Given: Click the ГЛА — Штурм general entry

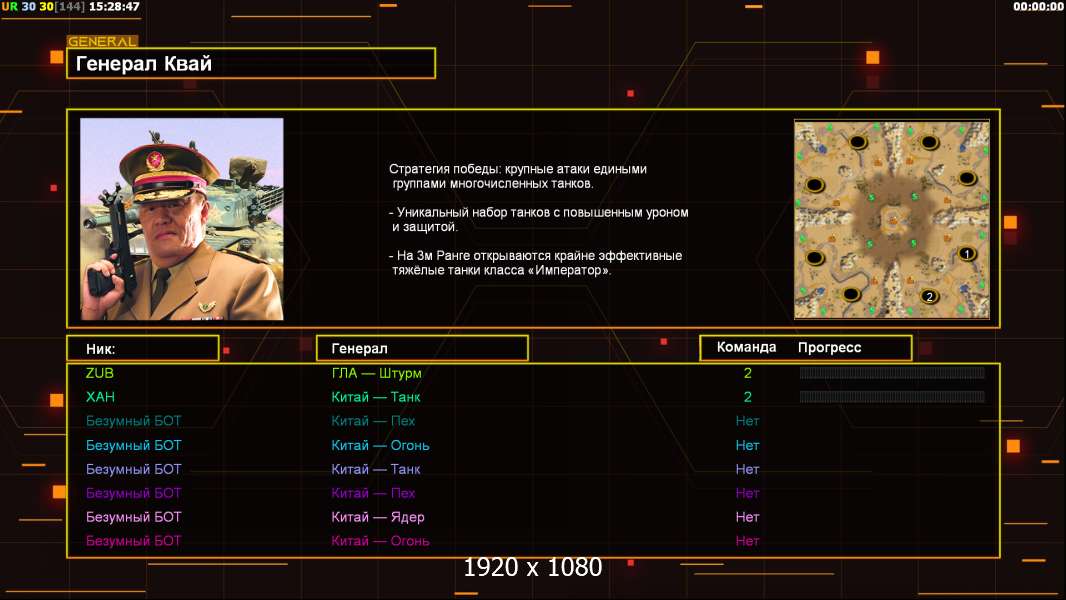Looking at the screenshot, I should pos(376,373).
